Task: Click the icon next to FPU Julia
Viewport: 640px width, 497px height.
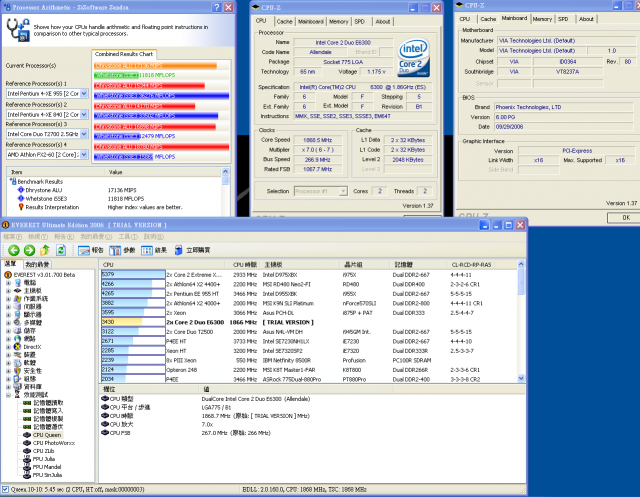Action: coord(27,459)
